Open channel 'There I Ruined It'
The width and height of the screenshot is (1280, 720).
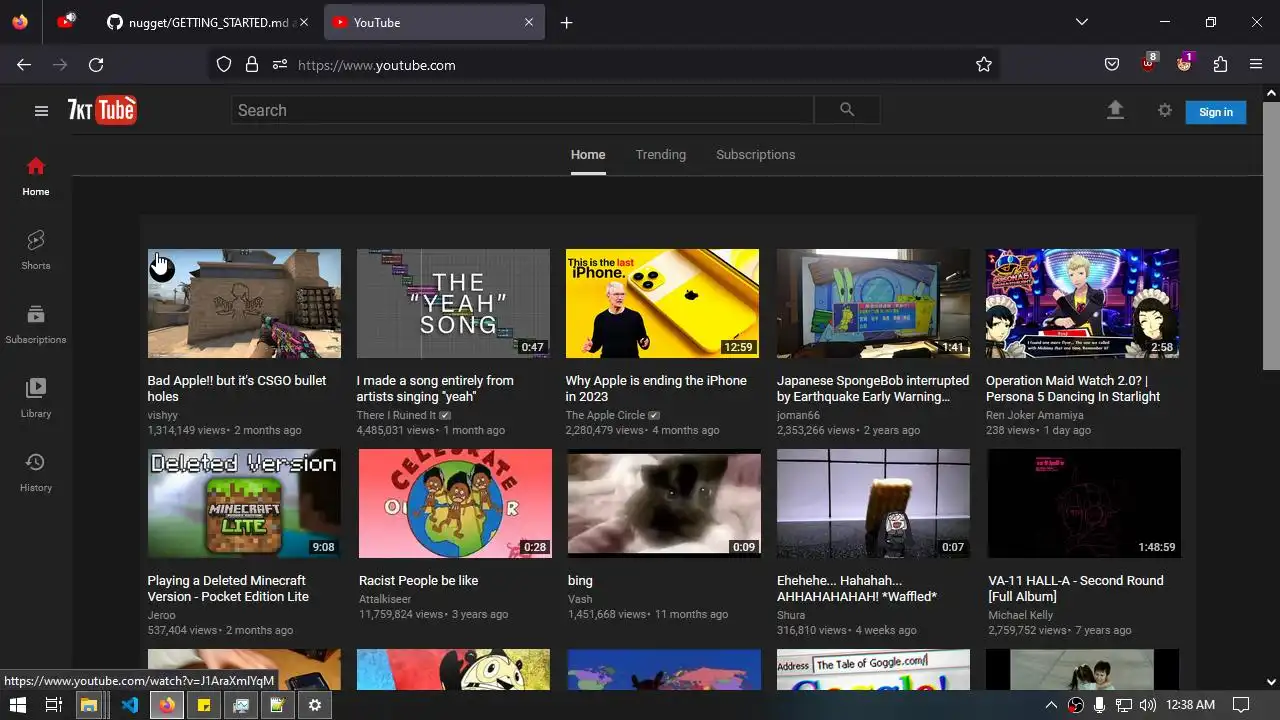point(396,415)
